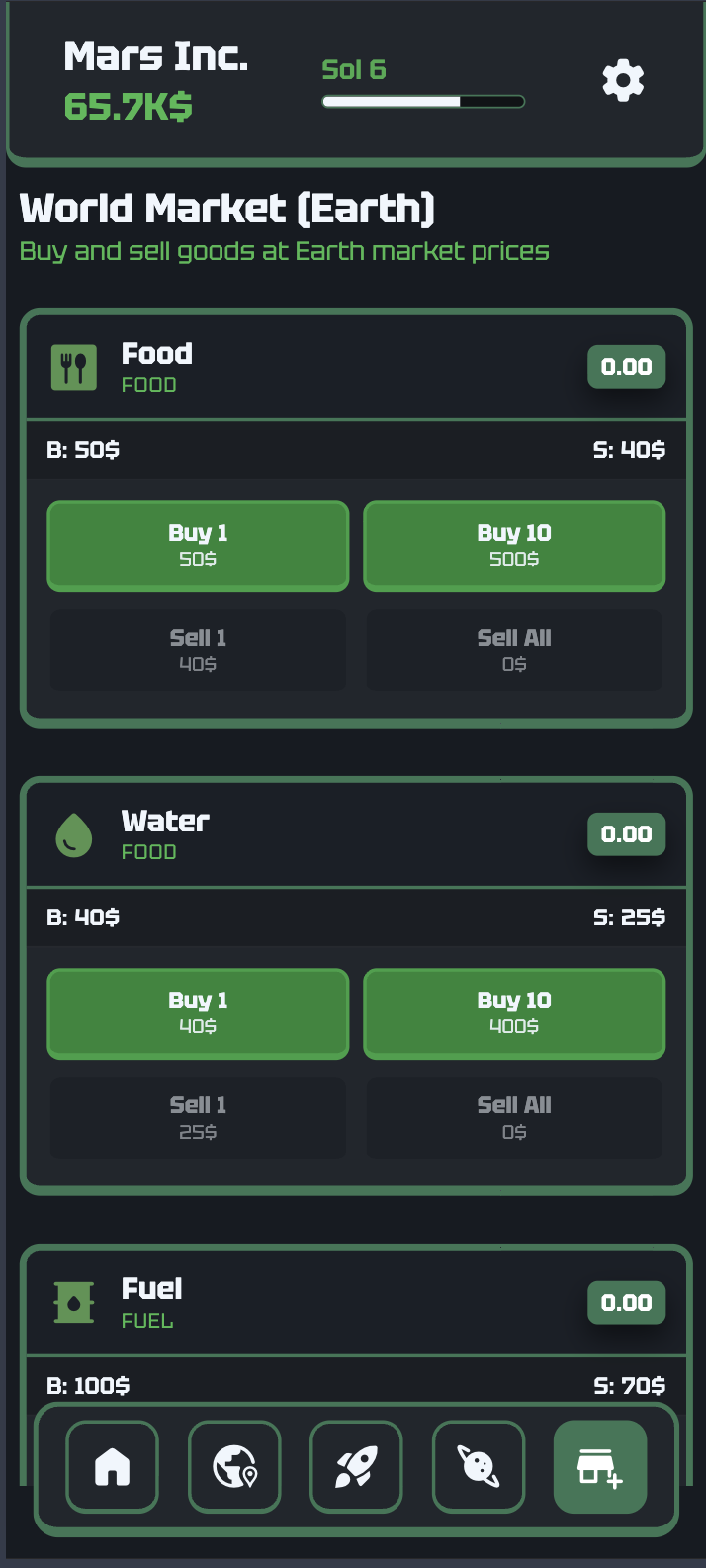Click the Sol 6 progress bar
Viewport: 706px width, 1568px height.
423,101
